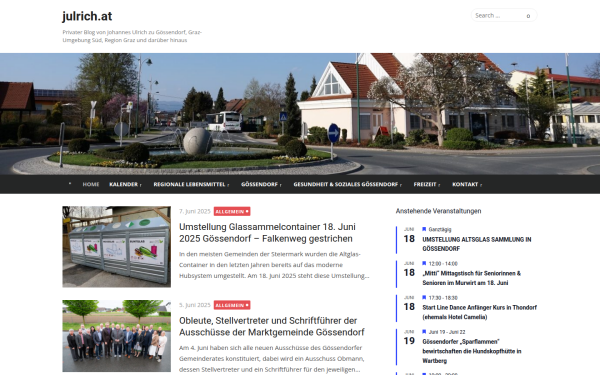Expand the Gössendorf navigation menu
This screenshot has width=600, height=375.
click(x=261, y=184)
